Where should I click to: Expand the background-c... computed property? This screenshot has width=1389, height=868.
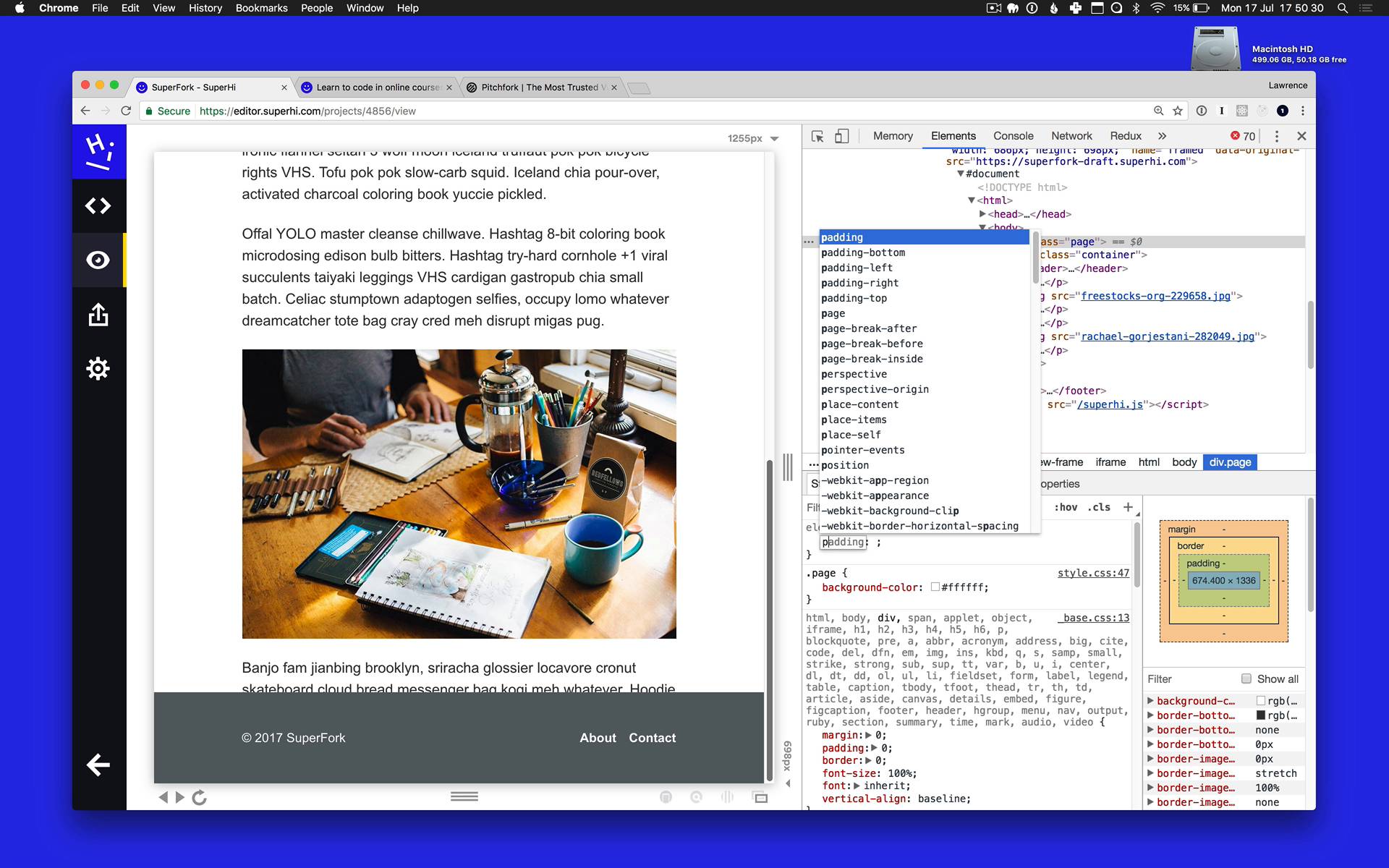click(x=1150, y=700)
